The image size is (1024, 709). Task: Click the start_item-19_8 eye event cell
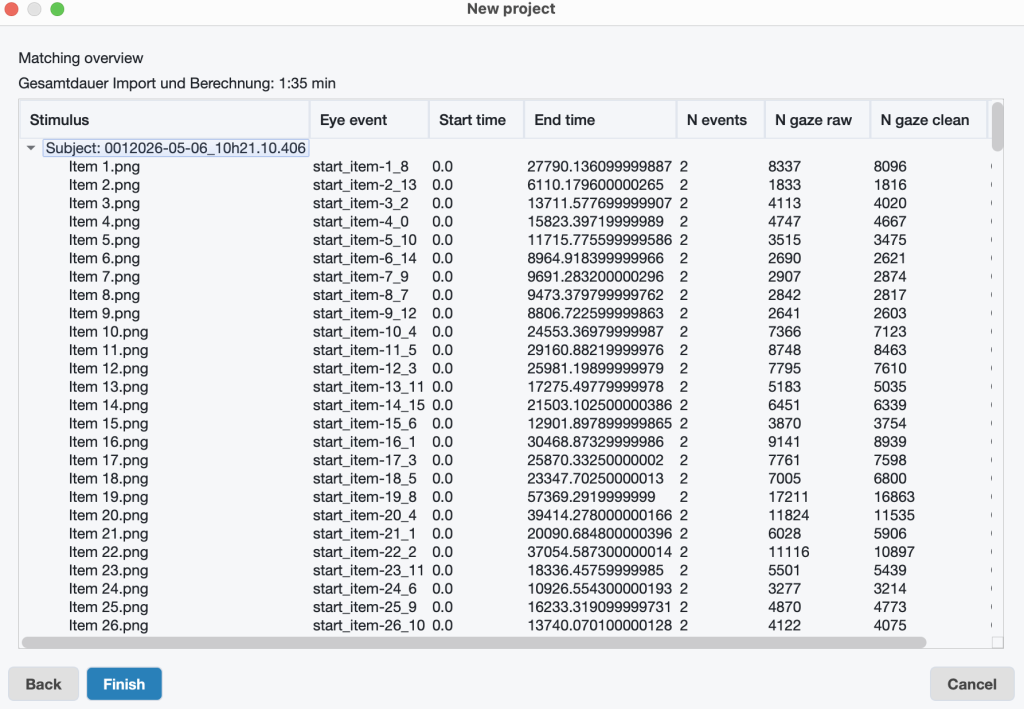(364, 496)
